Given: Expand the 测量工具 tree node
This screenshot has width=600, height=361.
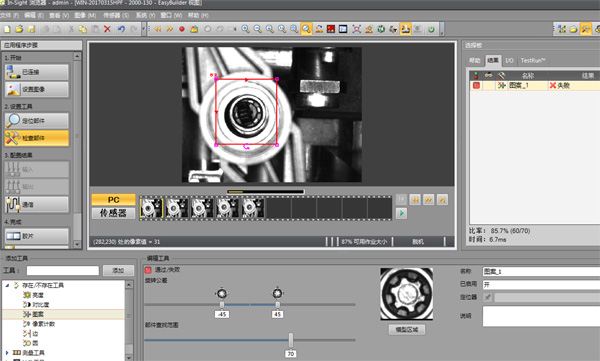Looking at the screenshot, I should [x=7, y=352].
